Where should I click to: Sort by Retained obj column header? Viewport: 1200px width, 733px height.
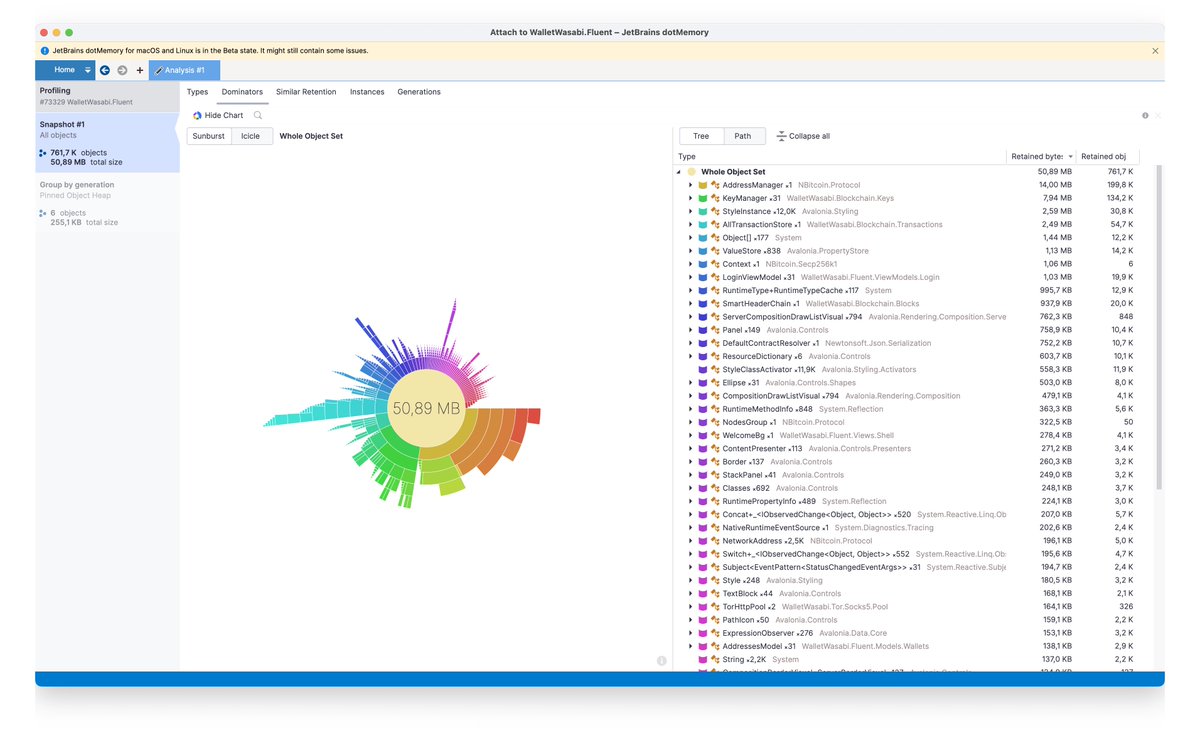(x=1107, y=157)
